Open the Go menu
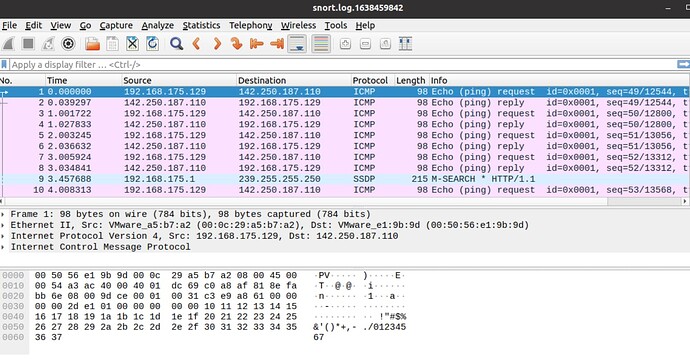This screenshot has width=690, height=364. point(85,26)
